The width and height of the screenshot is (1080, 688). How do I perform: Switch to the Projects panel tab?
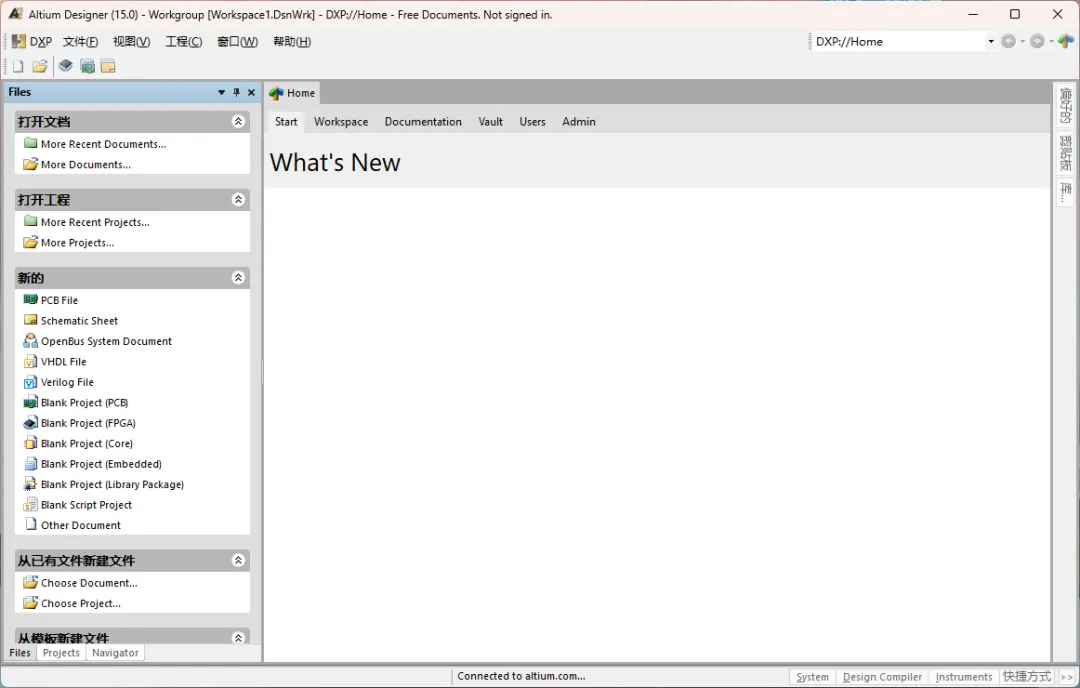(x=61, y=653)
